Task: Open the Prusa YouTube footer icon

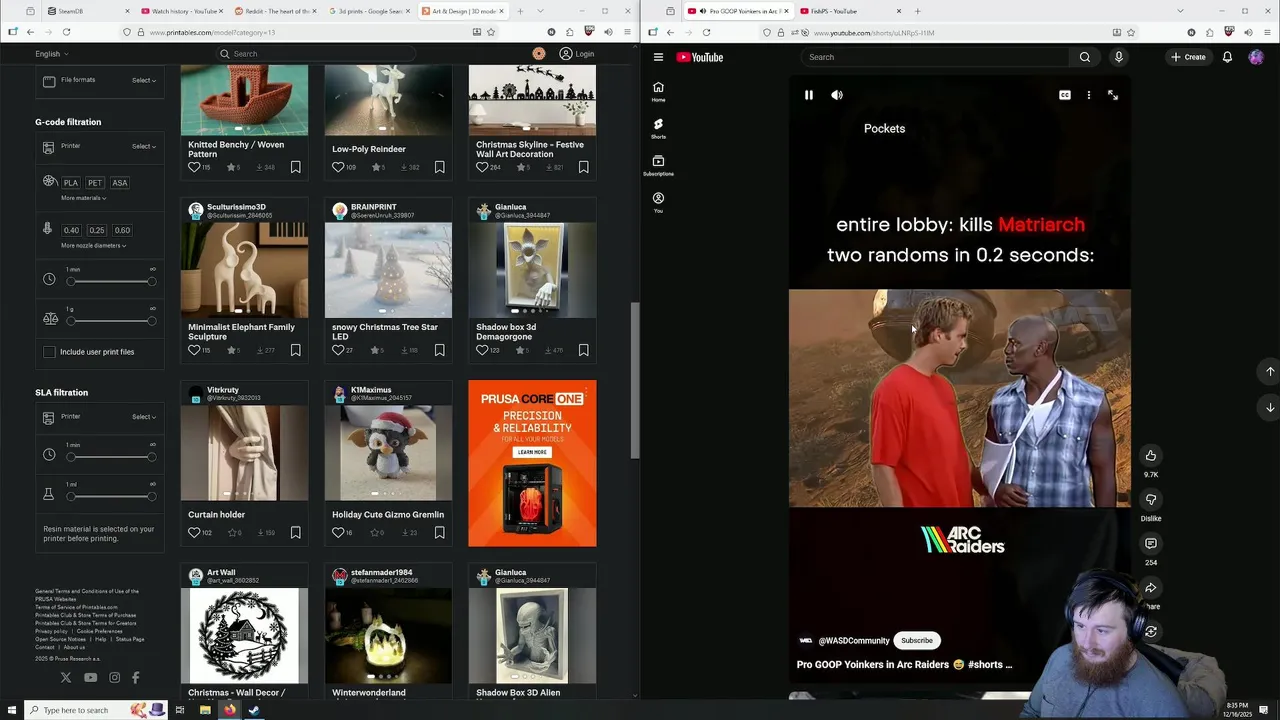Action: pyautogui.click(x=91, y=677)
